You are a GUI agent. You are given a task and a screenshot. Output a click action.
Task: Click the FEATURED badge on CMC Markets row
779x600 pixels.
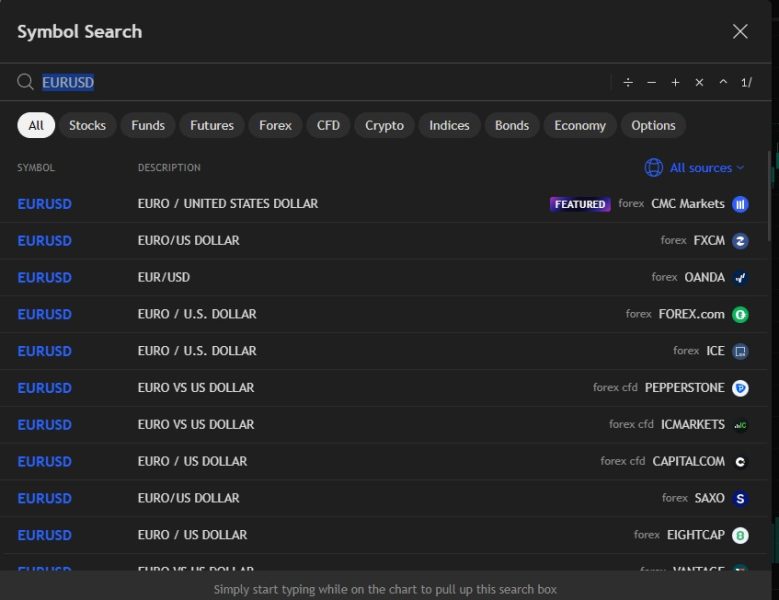point(580,204)
